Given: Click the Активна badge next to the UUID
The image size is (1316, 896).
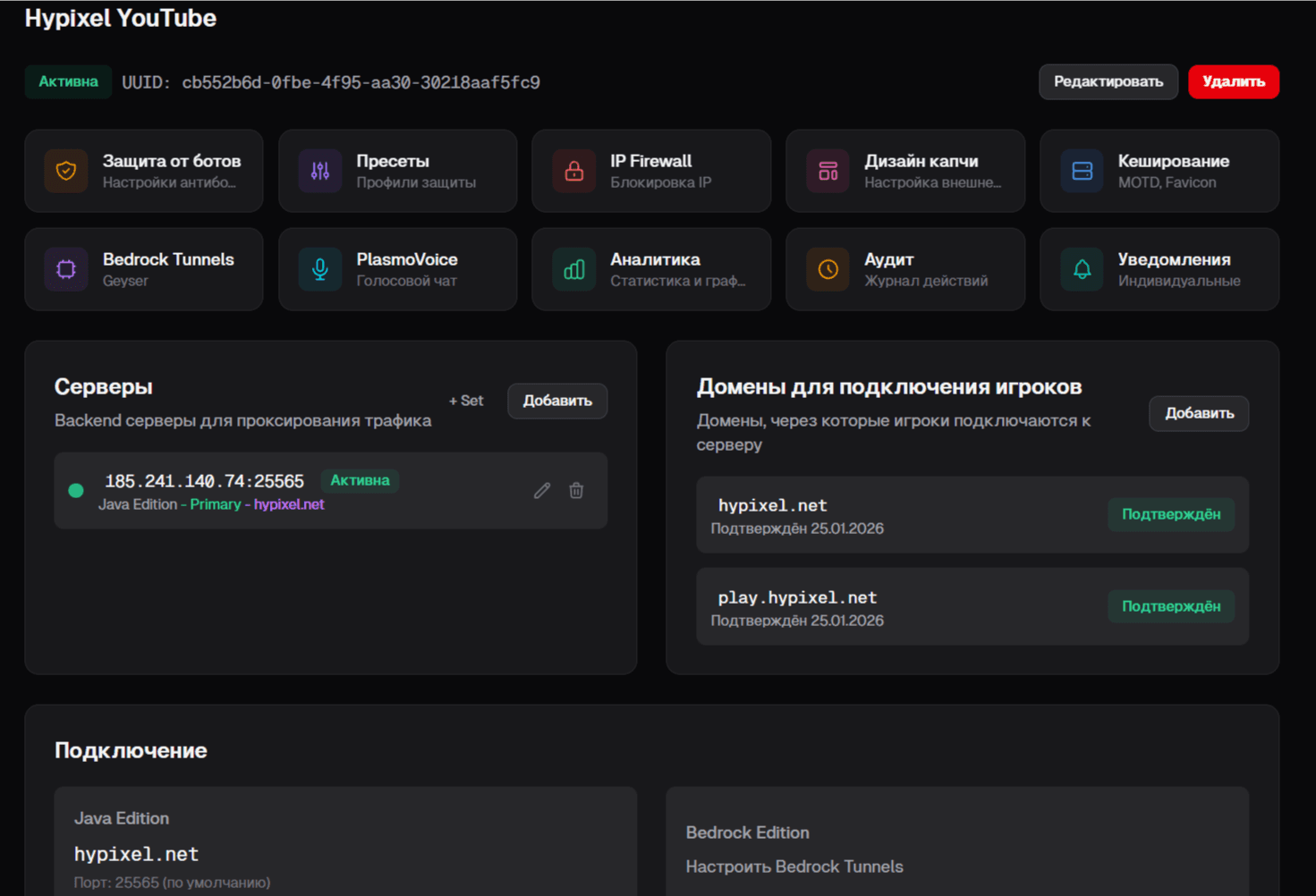Looking at the screenshot, I should [x=68, y=81].
